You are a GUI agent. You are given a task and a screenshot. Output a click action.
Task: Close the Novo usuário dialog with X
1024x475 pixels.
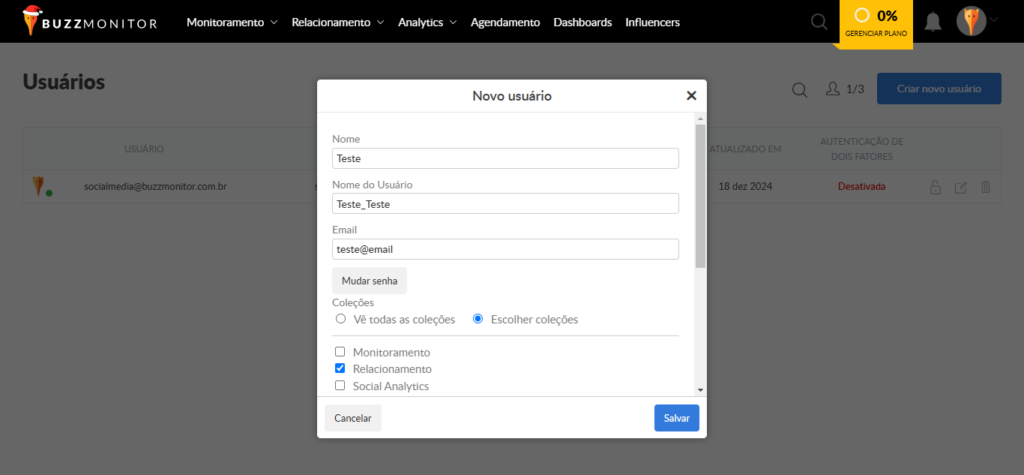(691, 96)
